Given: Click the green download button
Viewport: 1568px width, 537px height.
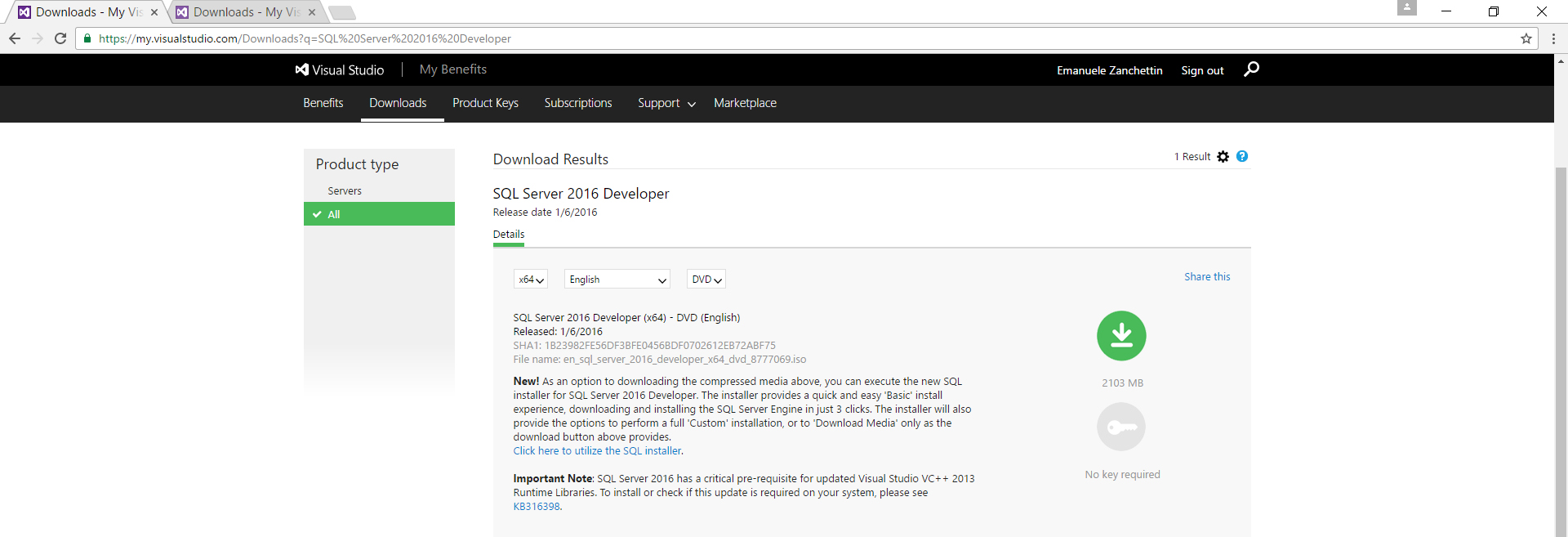Looking at the screenshot, I should tap(1121, 336).
